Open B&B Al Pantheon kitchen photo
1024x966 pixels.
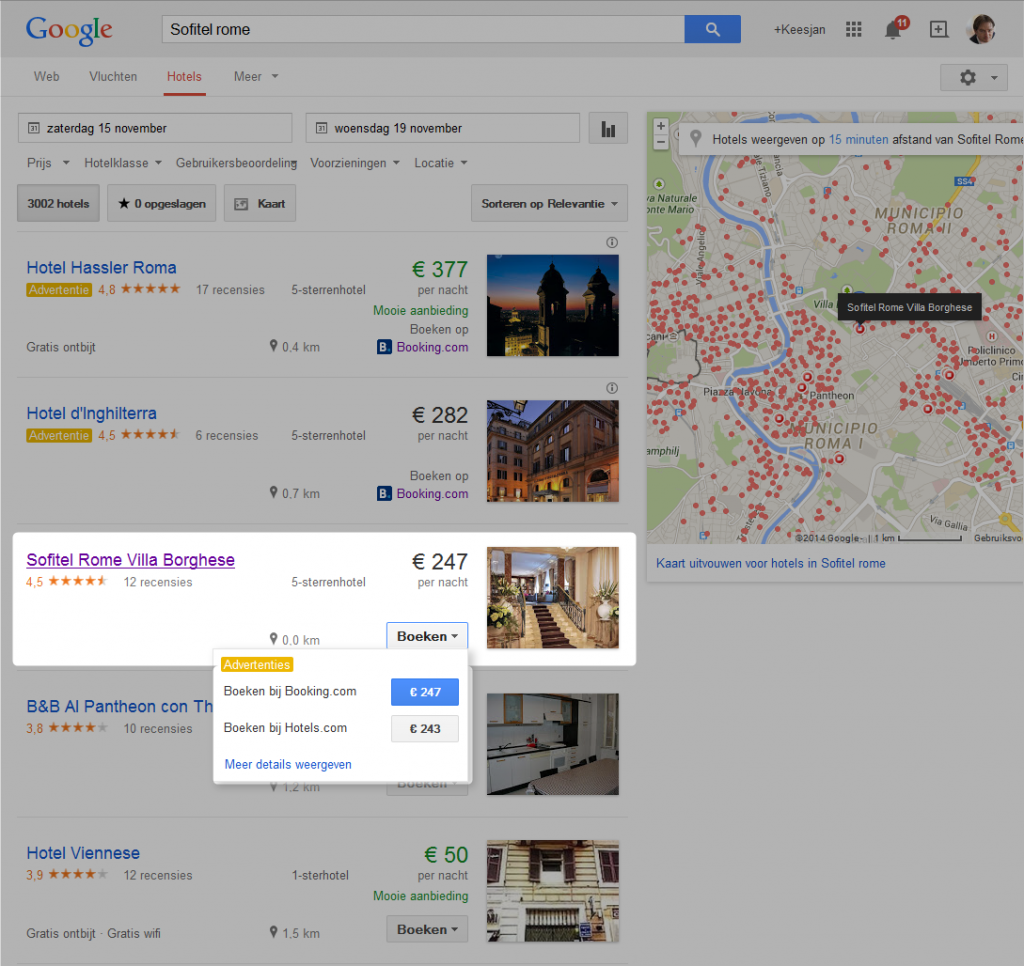[x=552, y=744]
